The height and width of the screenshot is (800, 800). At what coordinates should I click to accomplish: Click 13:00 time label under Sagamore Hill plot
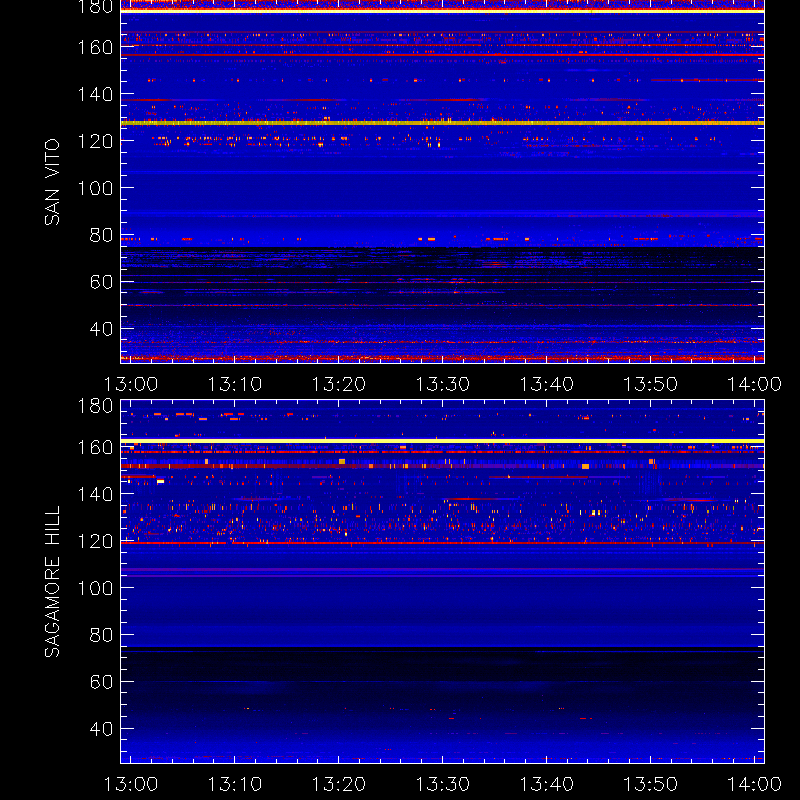point(131,784)
